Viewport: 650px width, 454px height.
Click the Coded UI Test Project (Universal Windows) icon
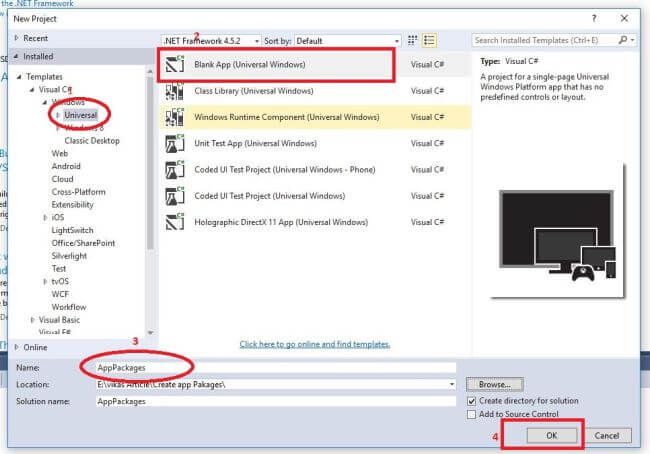[175, 196]
